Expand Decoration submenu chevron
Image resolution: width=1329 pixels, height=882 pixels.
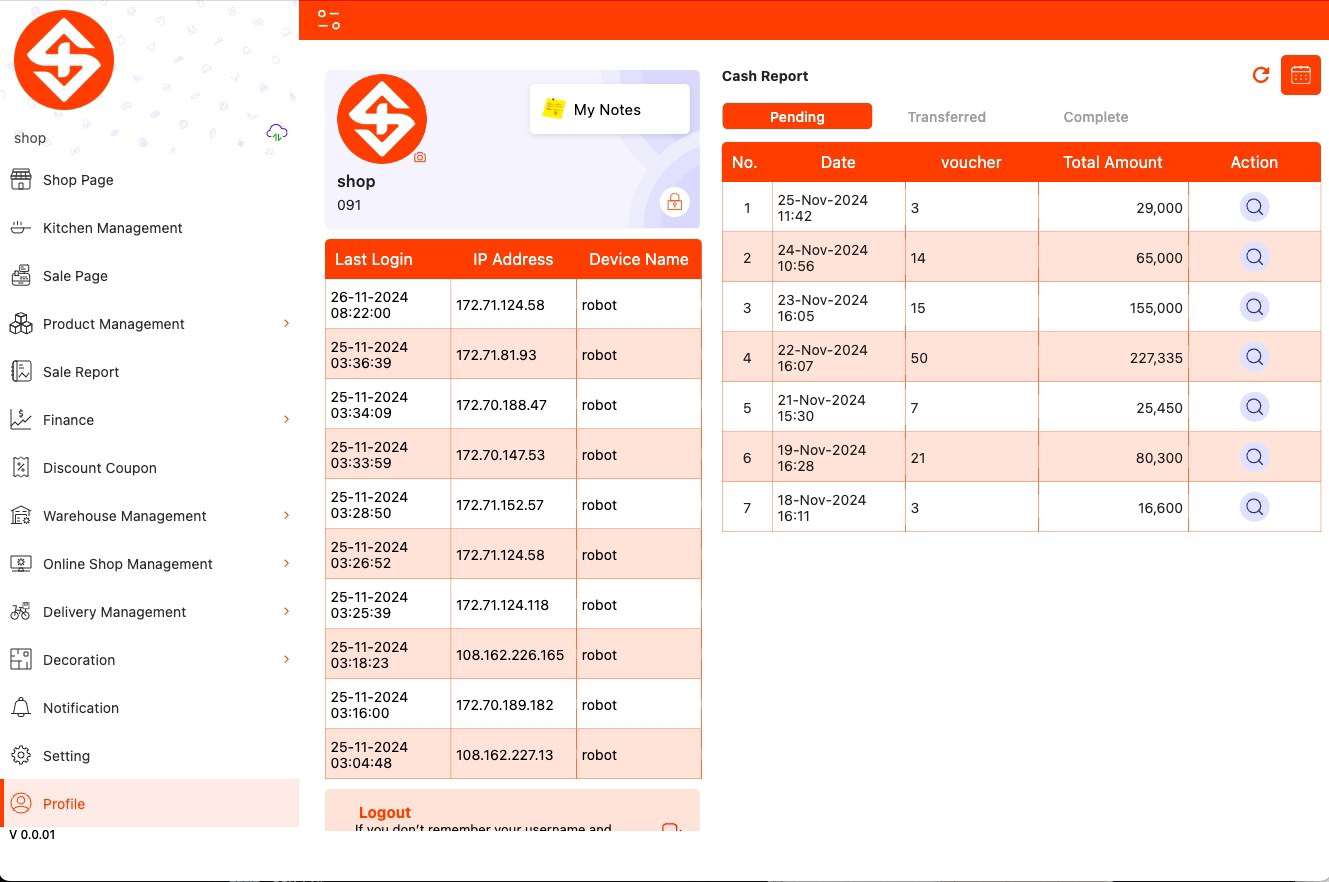286,659
